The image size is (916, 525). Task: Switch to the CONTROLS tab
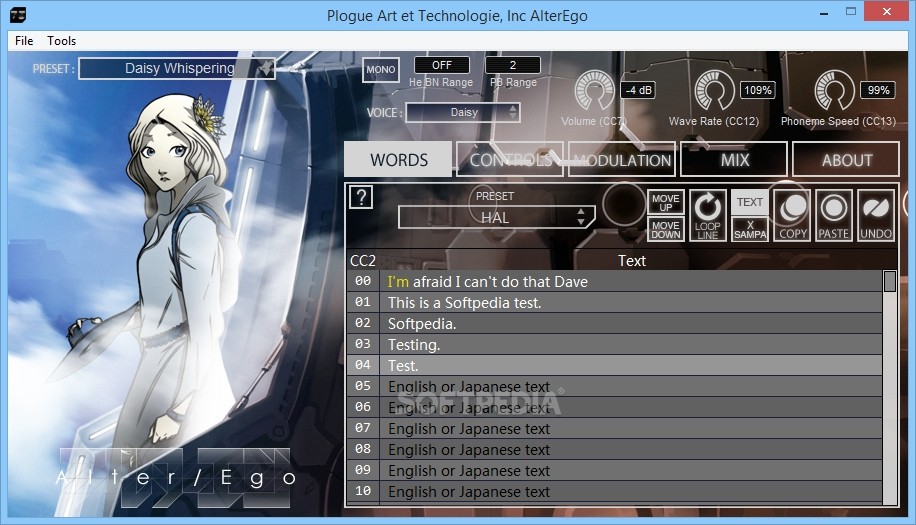click(x=510, y=159)
